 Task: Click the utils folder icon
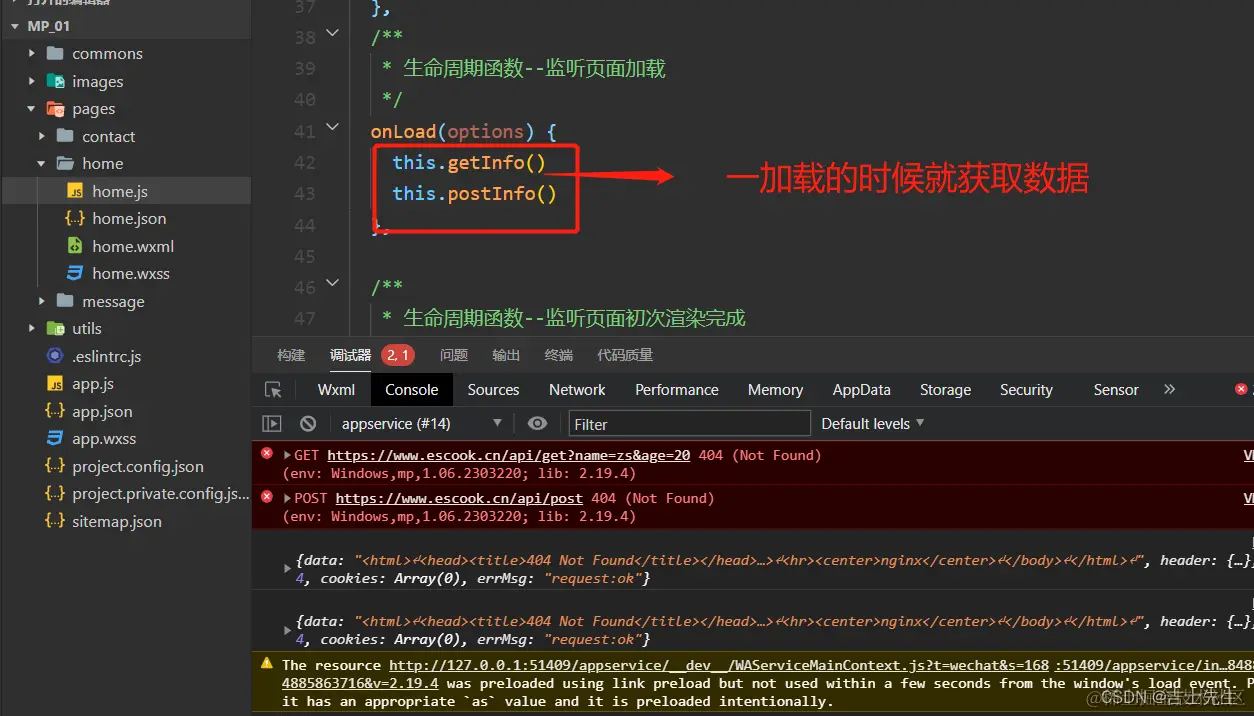click(55, 328)
